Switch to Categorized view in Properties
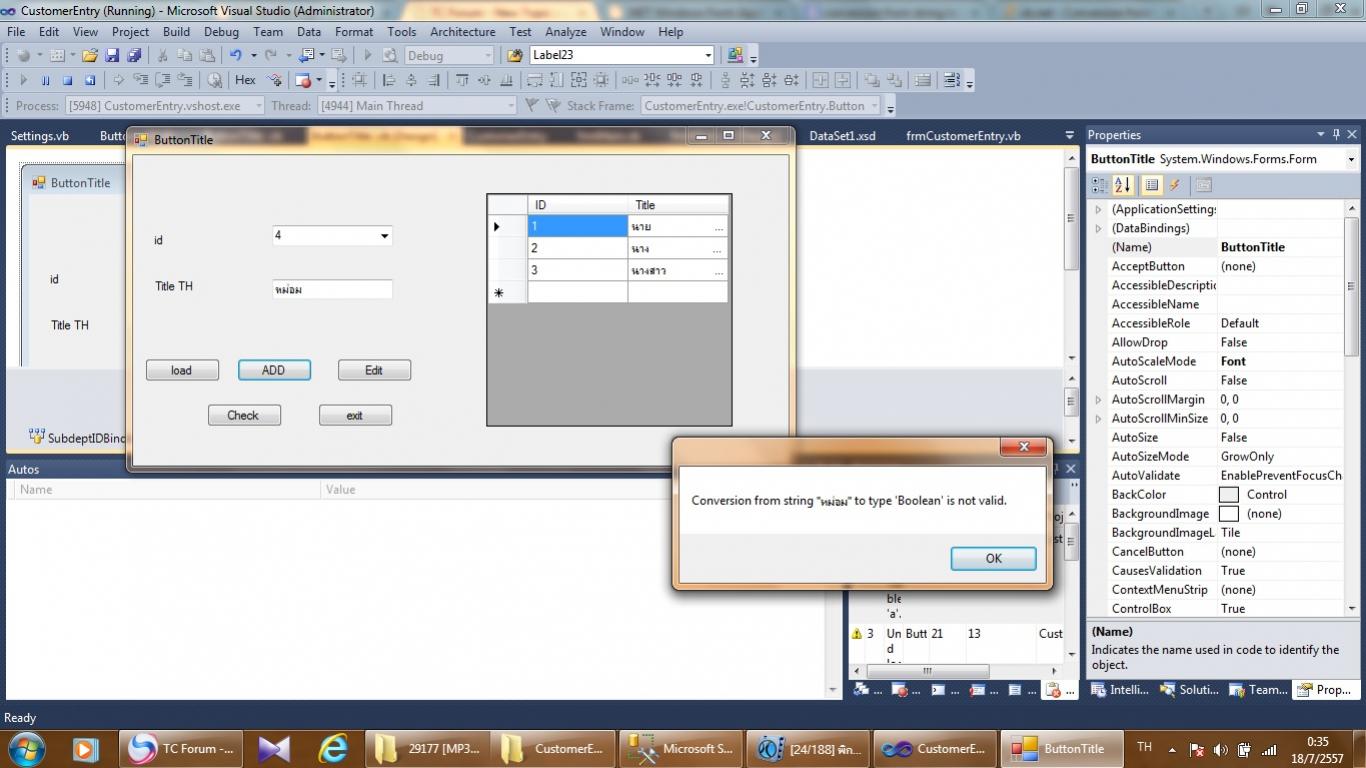 (x=1099, y=185)
